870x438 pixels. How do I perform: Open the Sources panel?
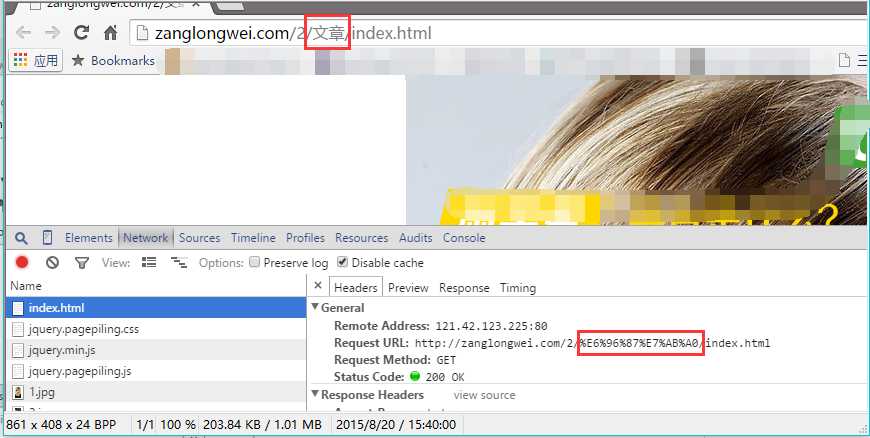[x=199, y=238]
